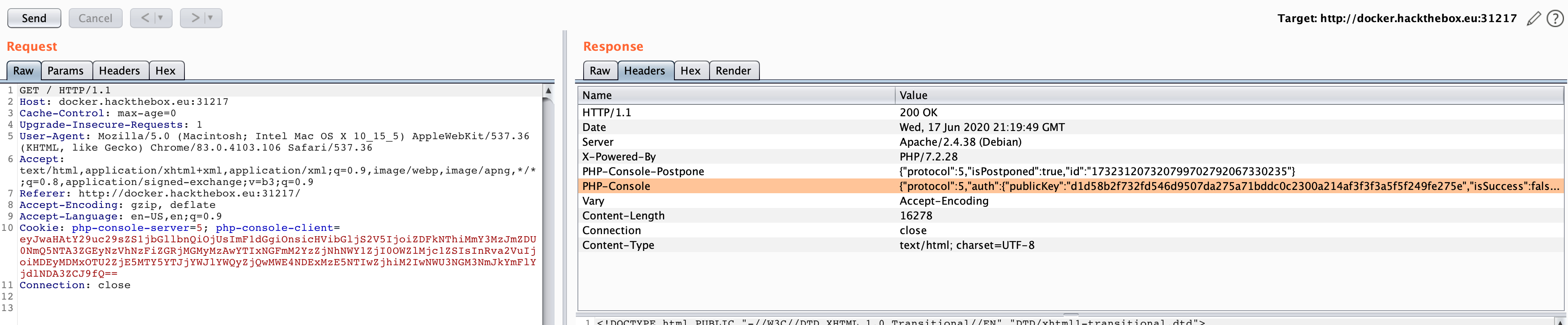Click the Apache/2.4.38 (Debian) value cell
Viewport: 1568px width, 325px height.
961,142
